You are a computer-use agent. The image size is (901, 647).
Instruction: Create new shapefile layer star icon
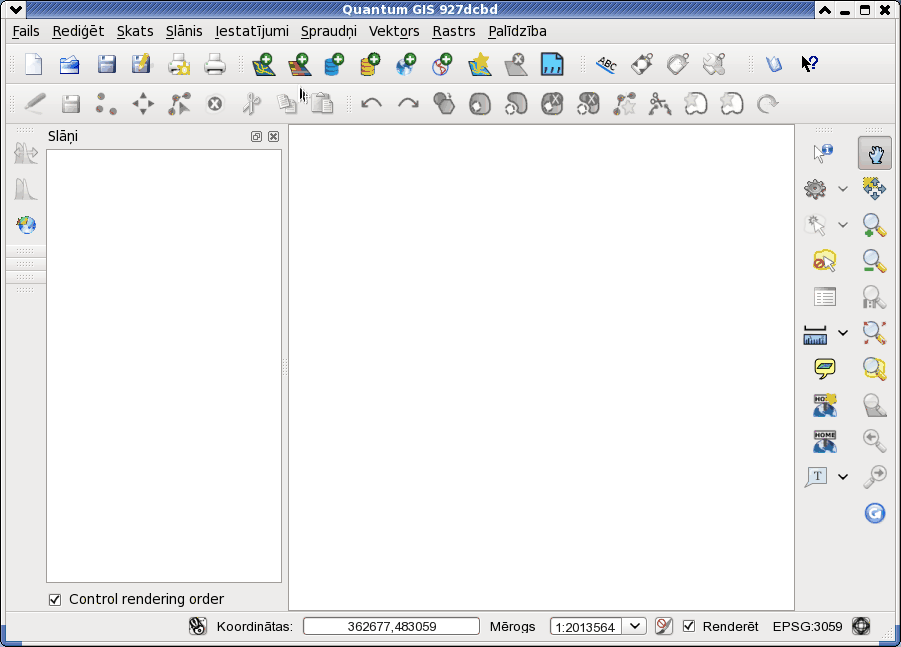(x=479, y=64)
